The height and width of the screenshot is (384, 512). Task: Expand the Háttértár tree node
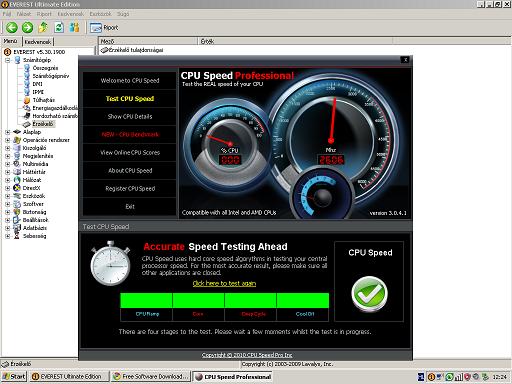point(8,172)
